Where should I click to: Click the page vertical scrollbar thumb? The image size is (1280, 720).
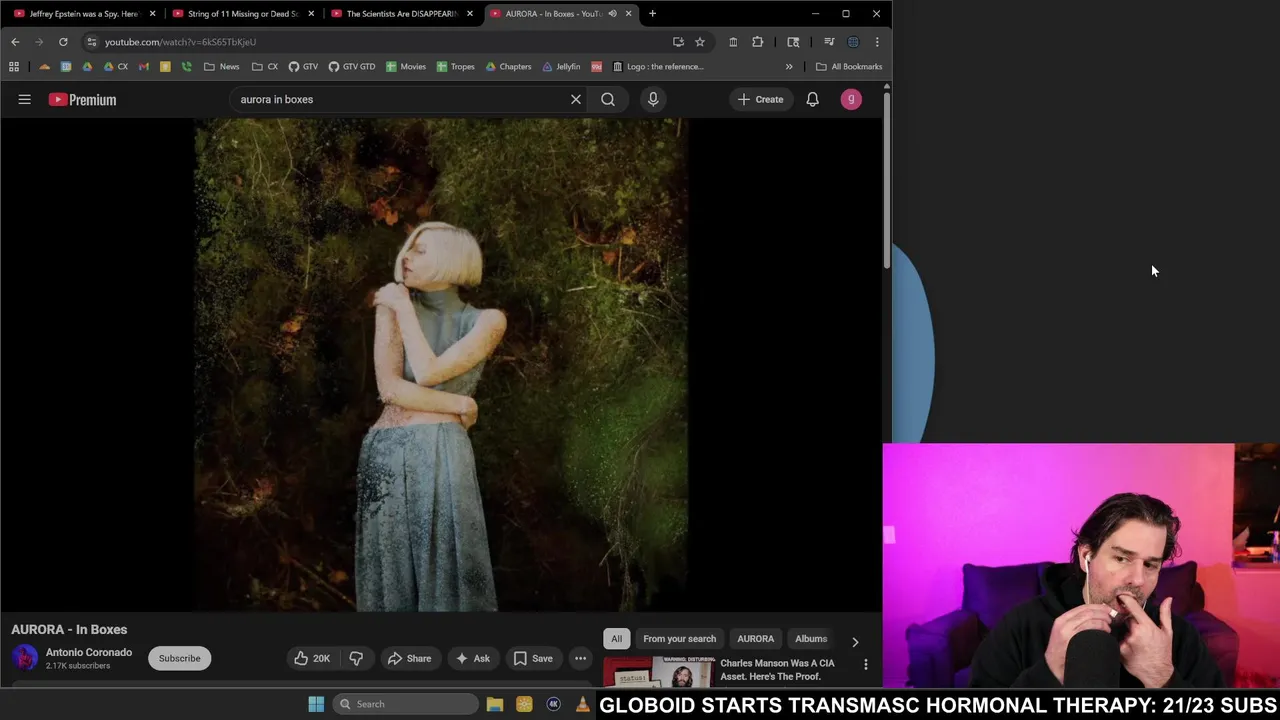(886, 180)
